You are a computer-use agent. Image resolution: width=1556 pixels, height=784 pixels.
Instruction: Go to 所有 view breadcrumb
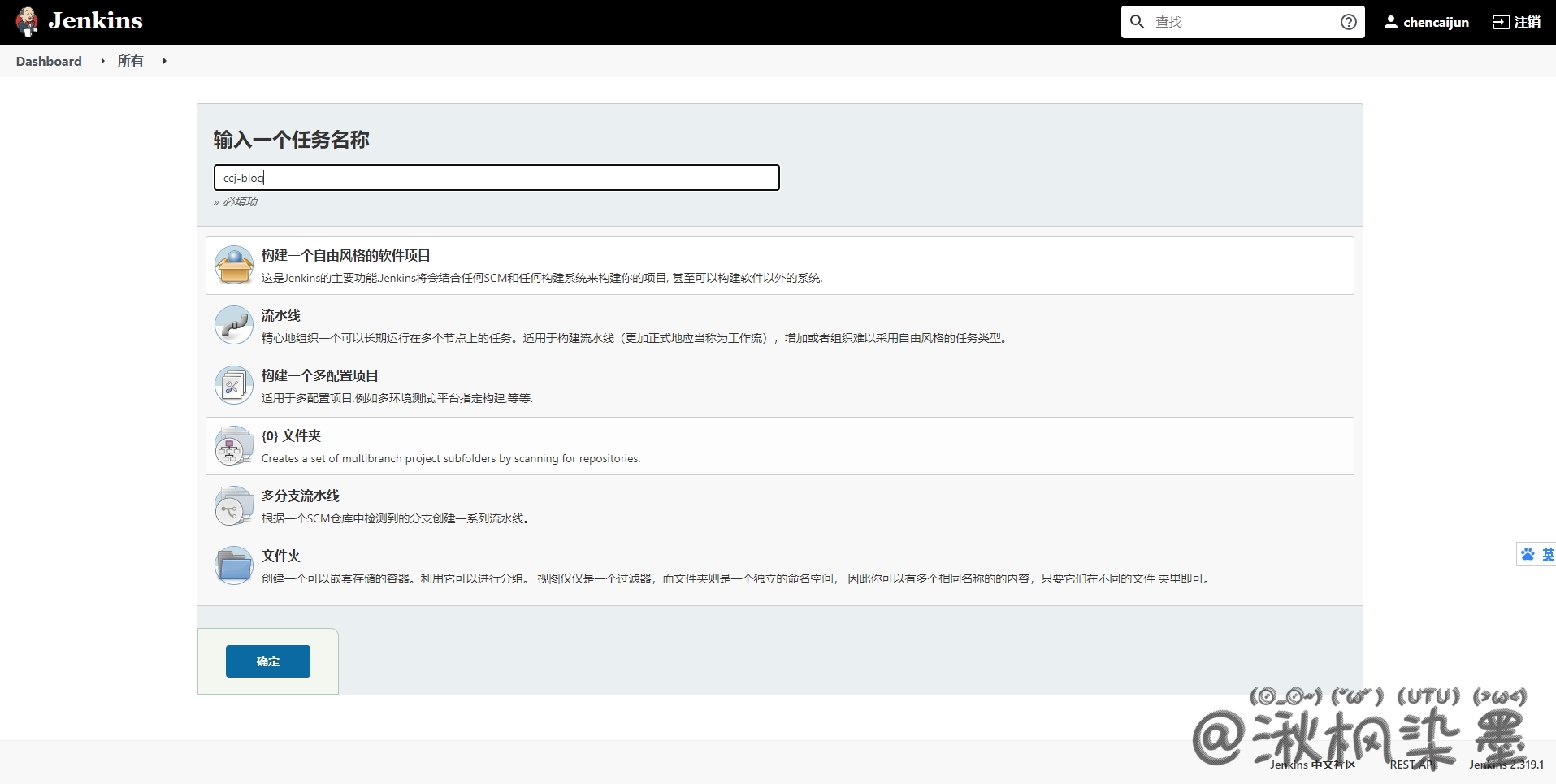(x=130, y=61)
